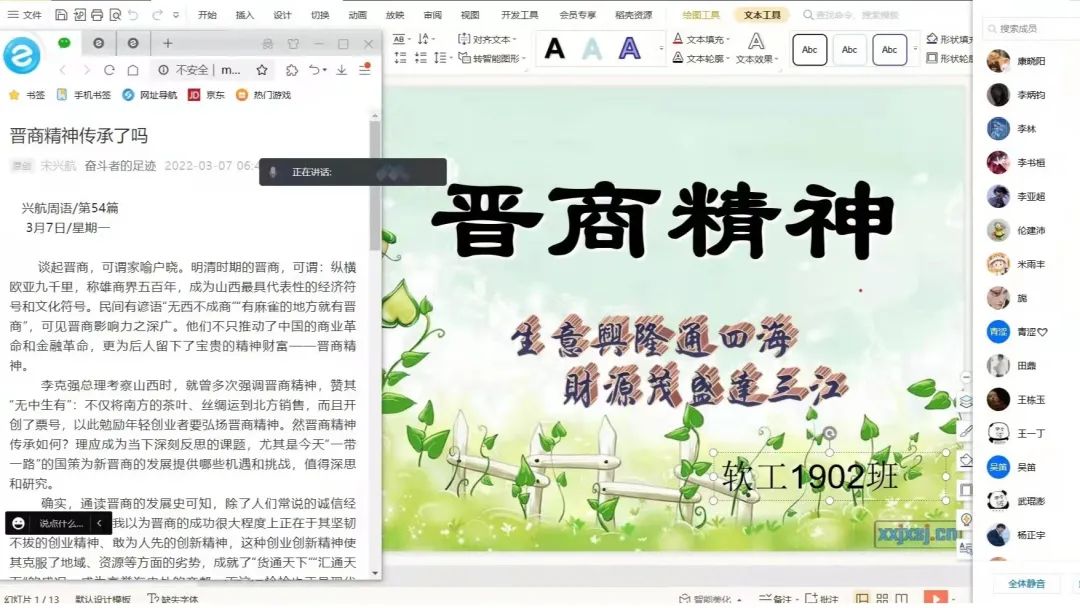Click the browser forward arrow
This screenshot has height=608, width=1080.
point(86,70)
